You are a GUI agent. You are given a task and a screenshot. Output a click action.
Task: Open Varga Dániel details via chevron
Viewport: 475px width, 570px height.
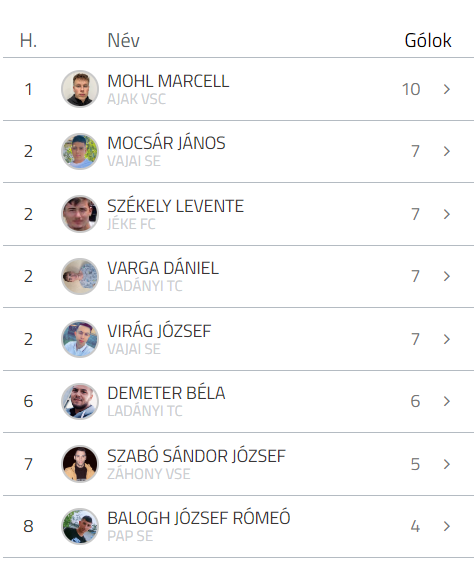click(447, 276)
